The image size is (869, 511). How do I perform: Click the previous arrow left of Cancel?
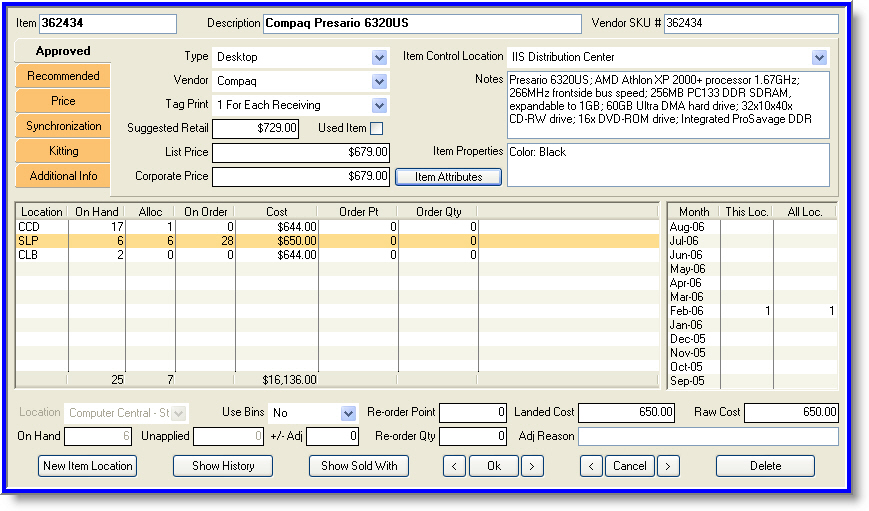[x=591, y=466]
